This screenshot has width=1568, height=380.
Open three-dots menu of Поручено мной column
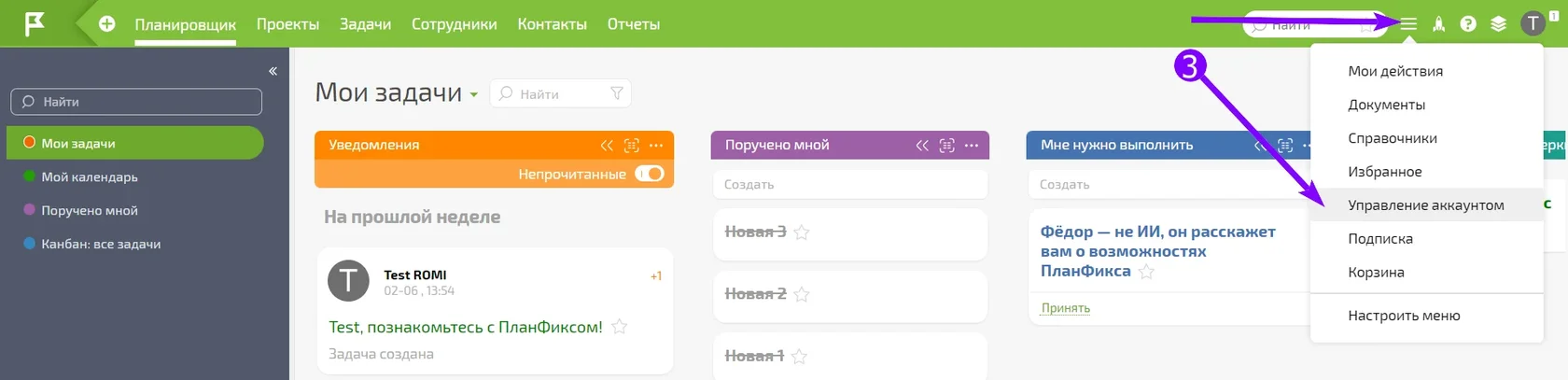pos(972,146)
